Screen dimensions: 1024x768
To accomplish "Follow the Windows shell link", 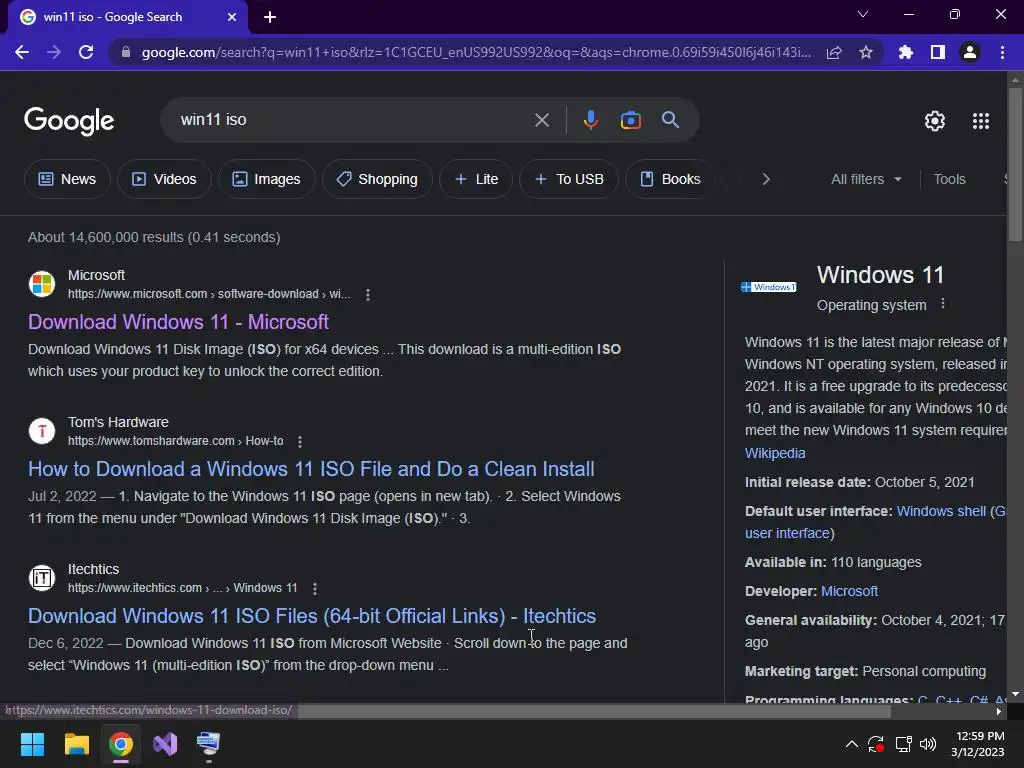I will click(x=941, y=511).
